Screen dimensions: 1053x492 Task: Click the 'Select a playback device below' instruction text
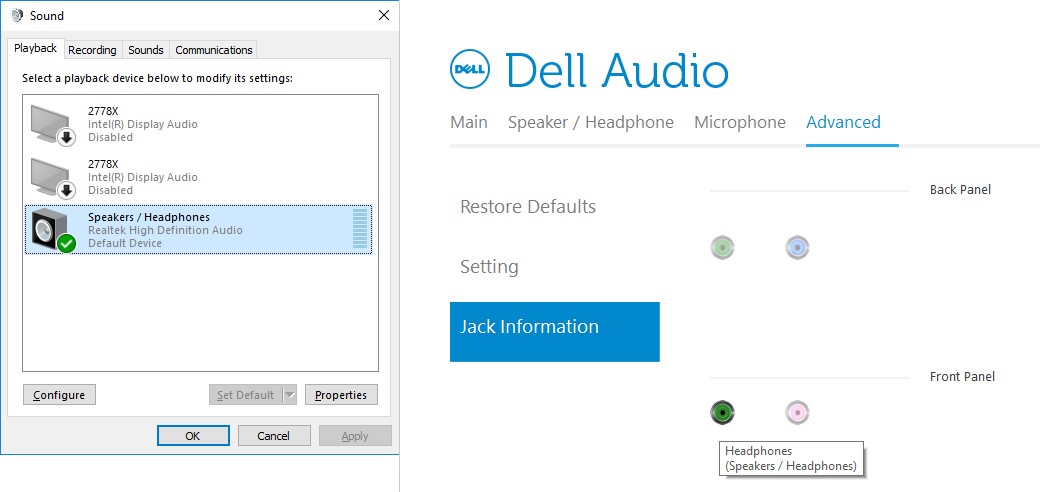click(157, 78)
